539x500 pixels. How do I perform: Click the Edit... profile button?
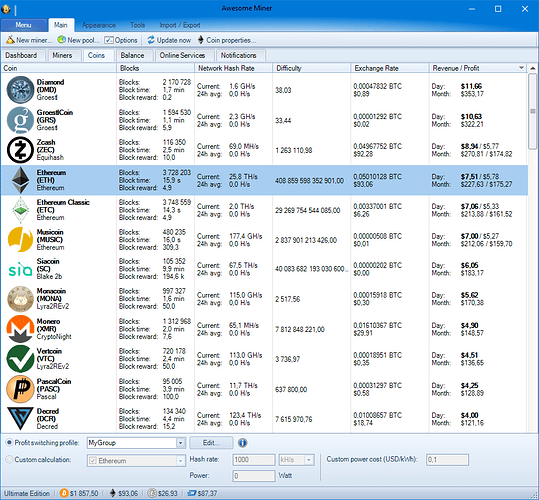point(211,443)
